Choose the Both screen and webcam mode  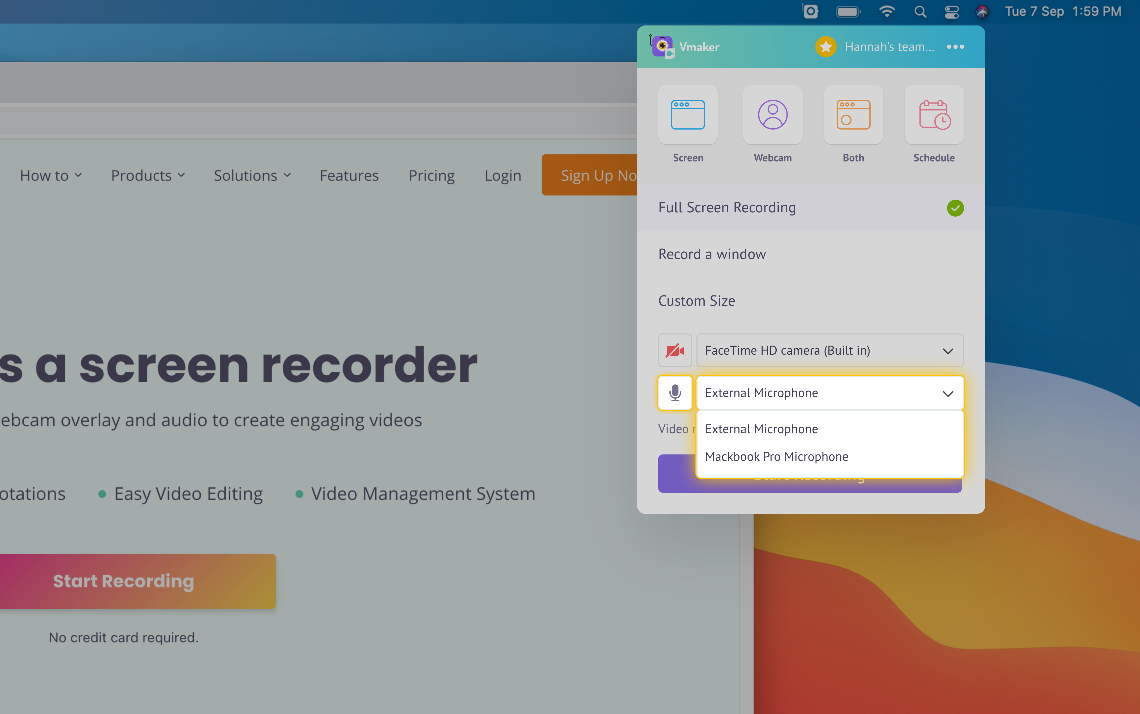tap(853, 114)
